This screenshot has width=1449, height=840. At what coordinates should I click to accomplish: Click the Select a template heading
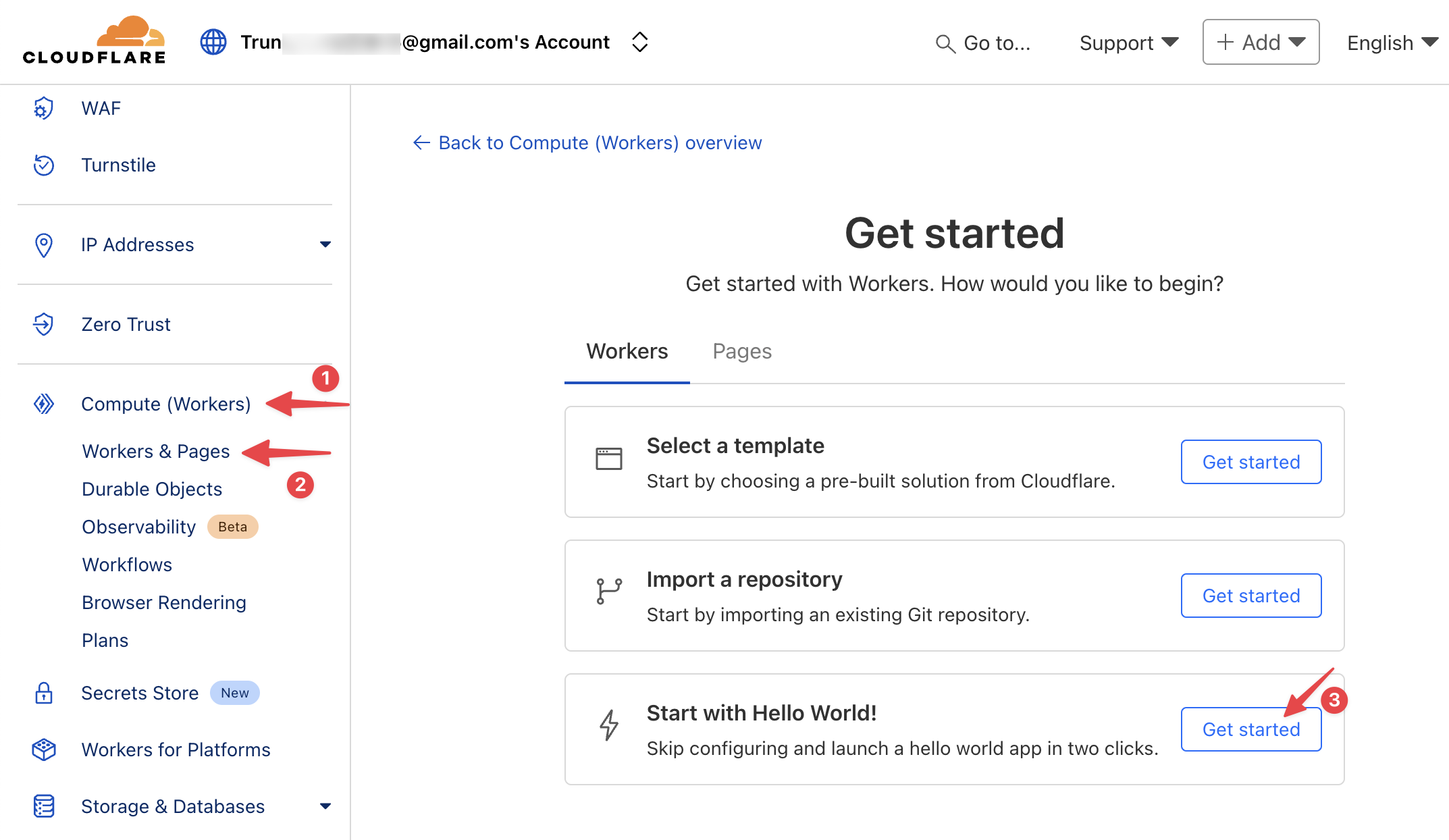(735, 446)
